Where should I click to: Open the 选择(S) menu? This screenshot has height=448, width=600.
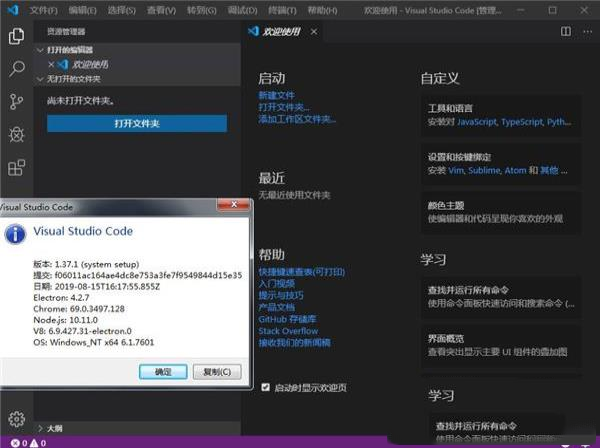[122, 10]
